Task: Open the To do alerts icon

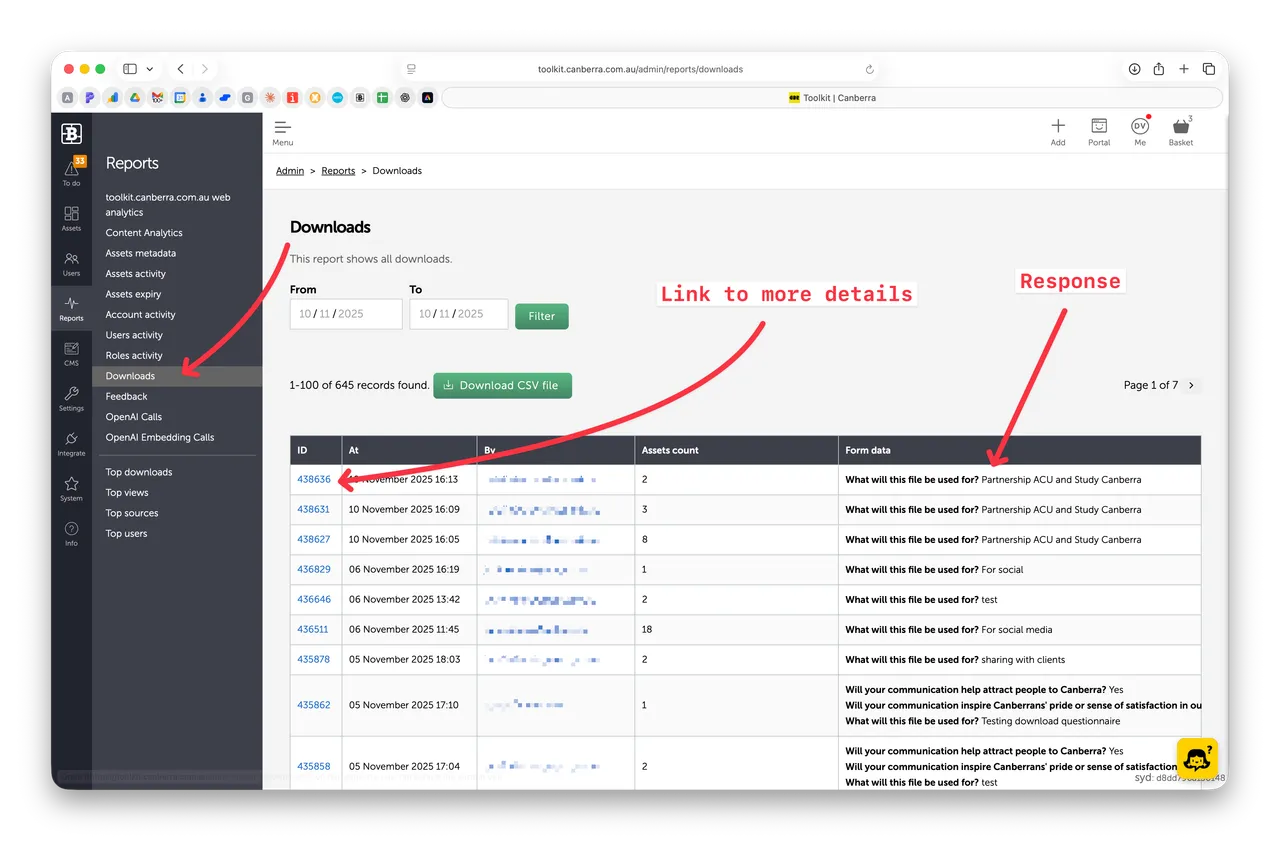Action: (x=71, y=171)
